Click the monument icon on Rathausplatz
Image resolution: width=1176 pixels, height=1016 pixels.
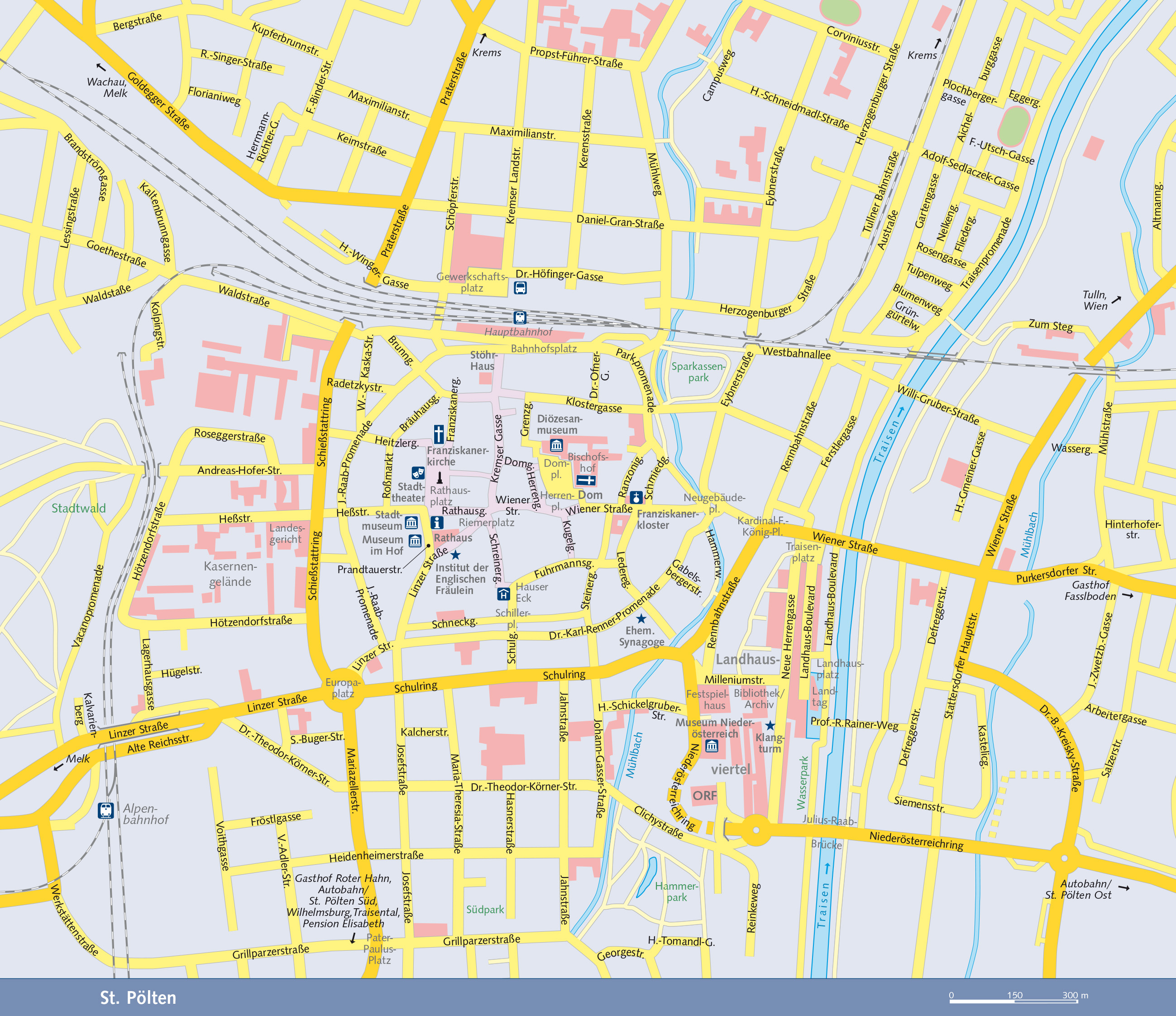click(x=439, y=479)
